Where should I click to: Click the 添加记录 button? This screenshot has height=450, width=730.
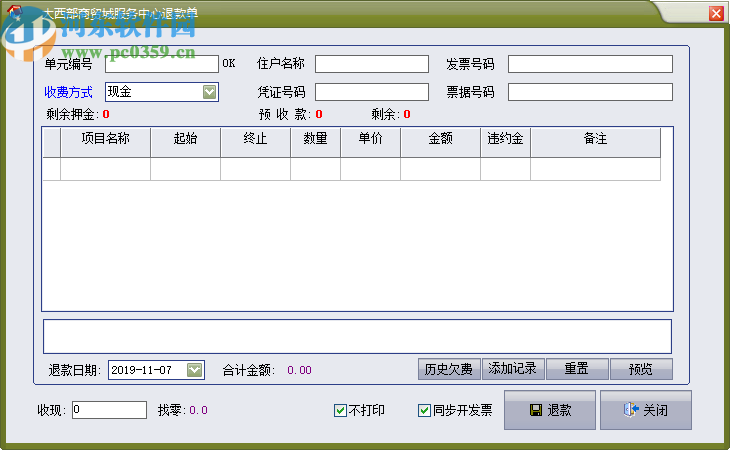[x=513, y=369]
